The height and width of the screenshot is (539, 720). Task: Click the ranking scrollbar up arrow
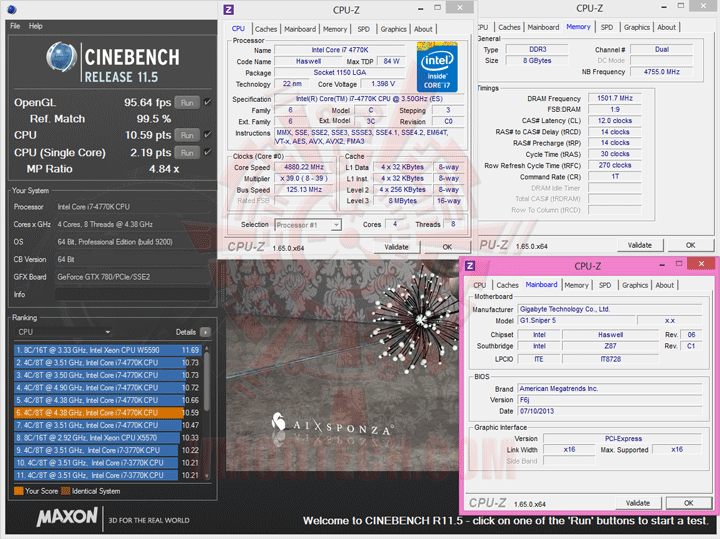coord(207,348)
